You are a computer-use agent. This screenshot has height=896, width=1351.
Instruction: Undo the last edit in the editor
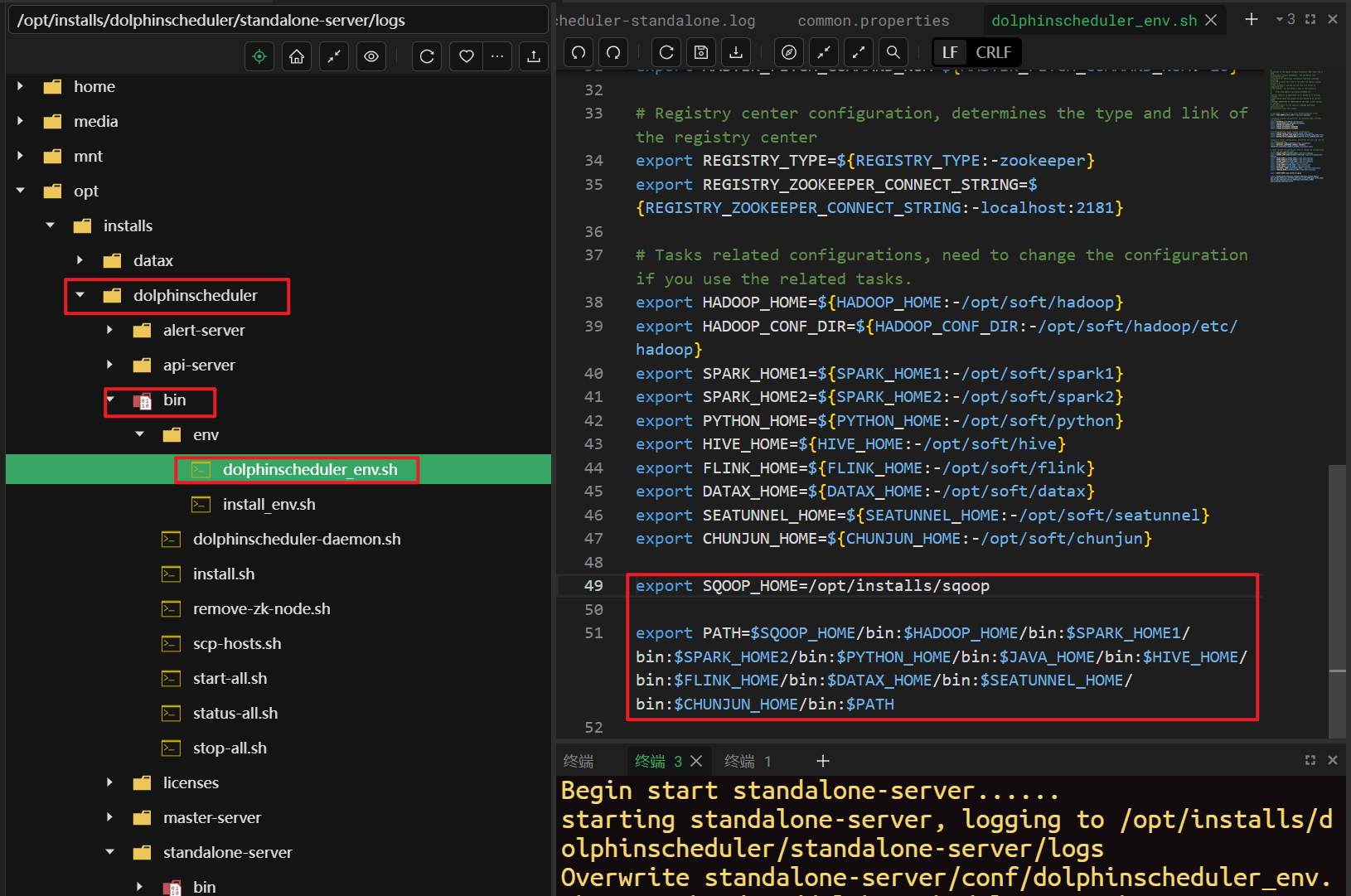pos(578,52)
